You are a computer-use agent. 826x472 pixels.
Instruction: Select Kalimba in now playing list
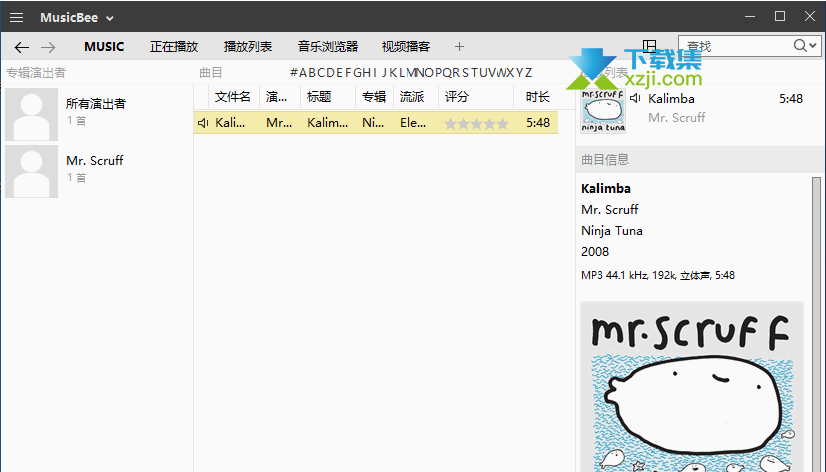(671, 99)
